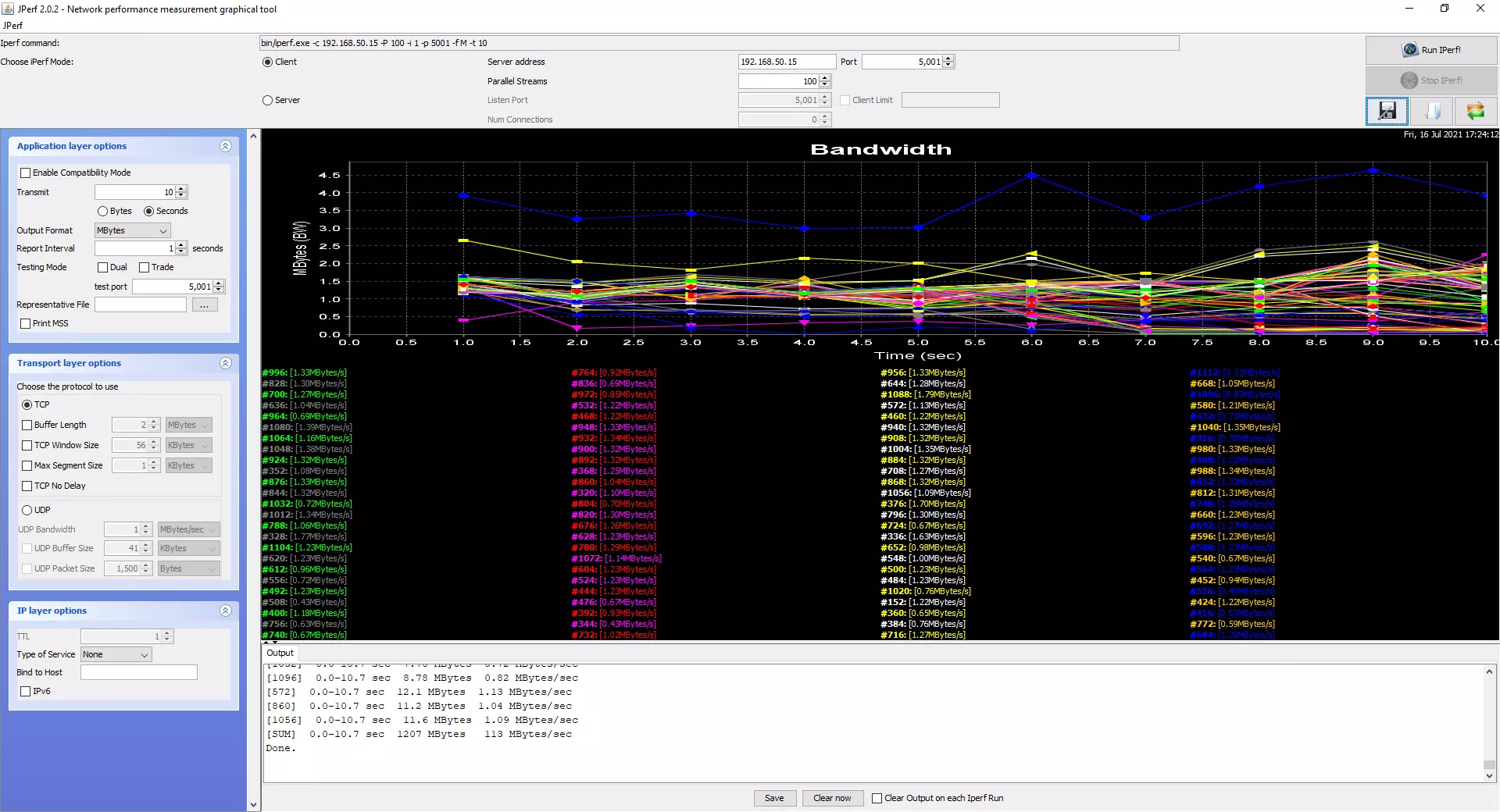Open the Max Segment Size units dropdown
1500x812 pixels.
pos(188,465)
